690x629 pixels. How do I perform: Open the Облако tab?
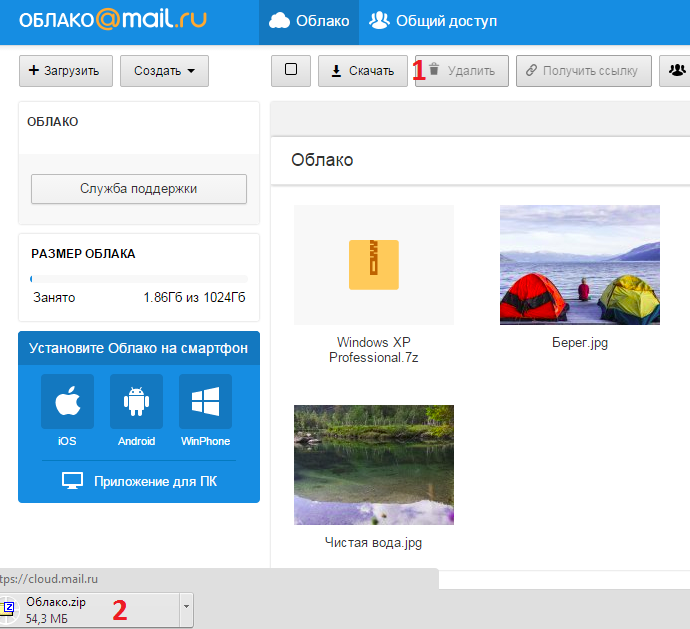pos(309,21)
